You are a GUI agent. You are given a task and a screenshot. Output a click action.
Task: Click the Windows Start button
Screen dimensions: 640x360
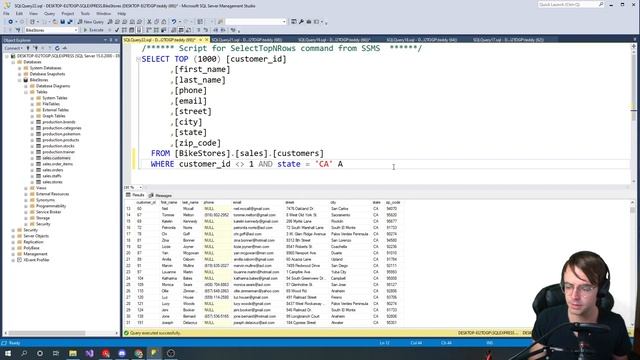8,353
